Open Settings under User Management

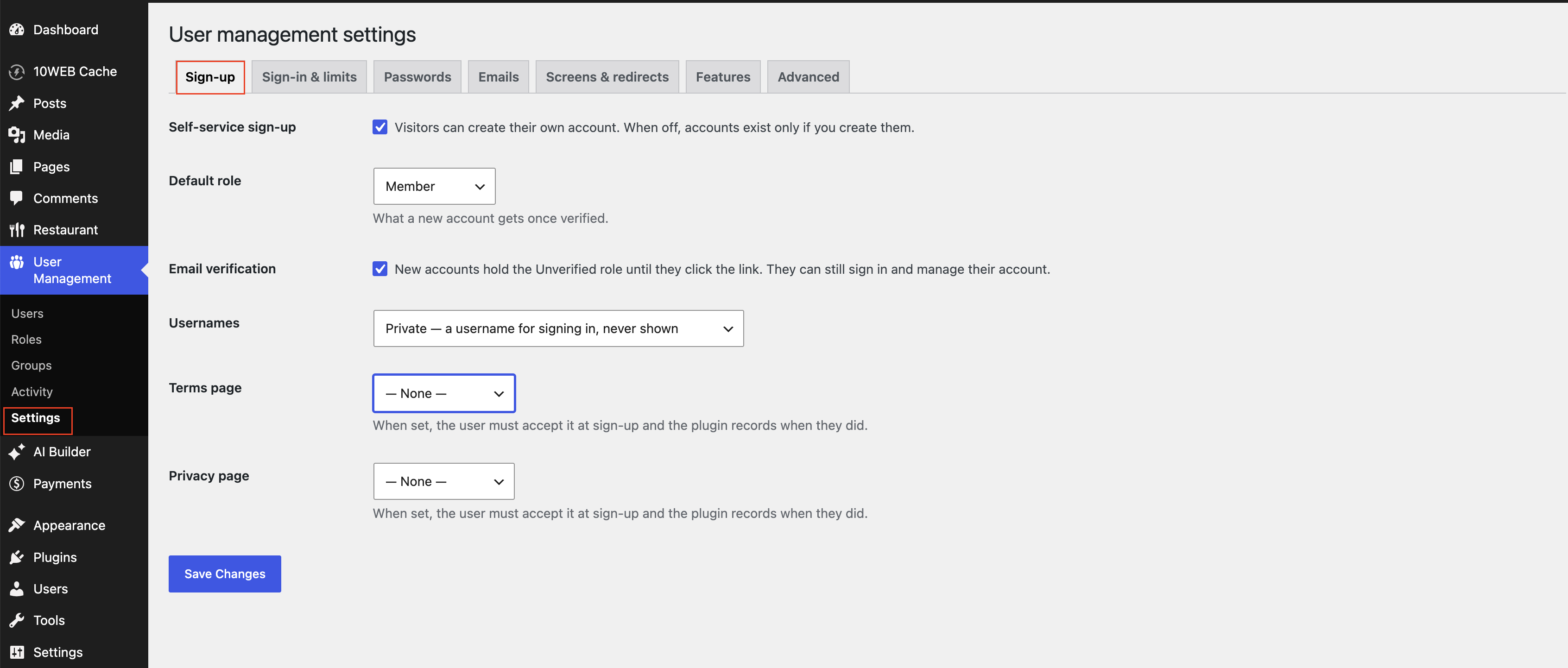point(36,418)
